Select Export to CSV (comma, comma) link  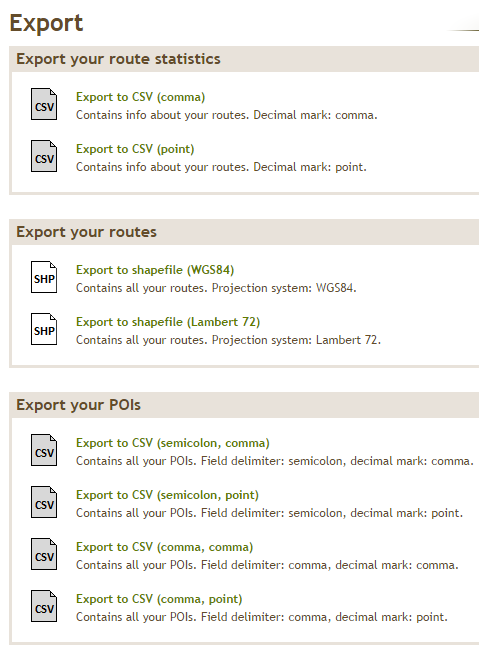[x=164, y=547]
